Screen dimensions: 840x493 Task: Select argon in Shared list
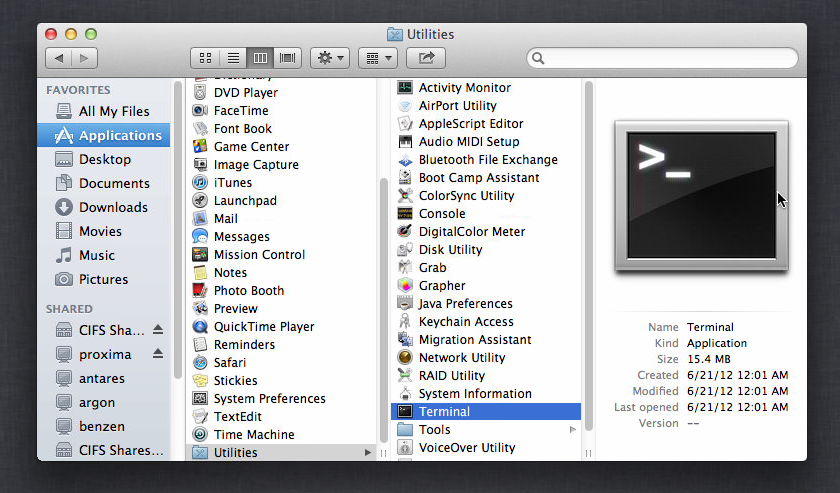(103, 402)
